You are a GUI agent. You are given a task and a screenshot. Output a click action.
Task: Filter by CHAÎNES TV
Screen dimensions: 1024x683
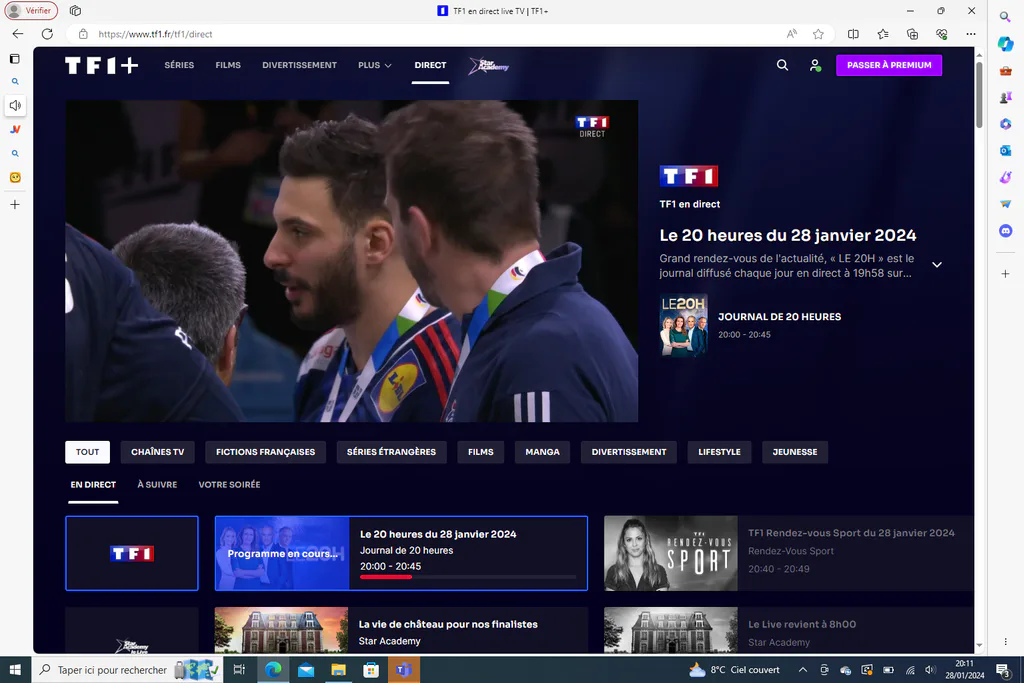click(x=157, y=452)
